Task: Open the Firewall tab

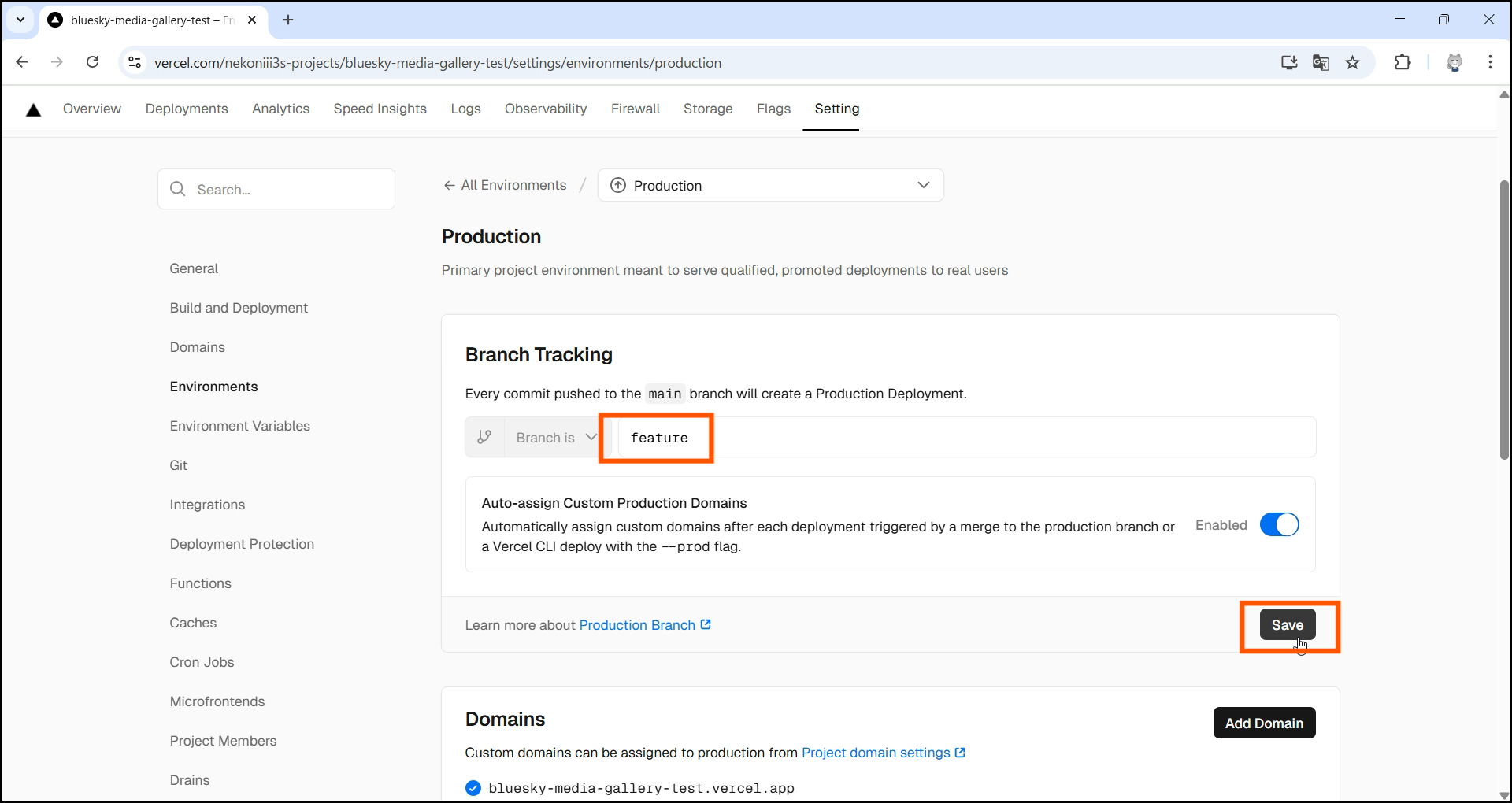Action: pos(636,109)
